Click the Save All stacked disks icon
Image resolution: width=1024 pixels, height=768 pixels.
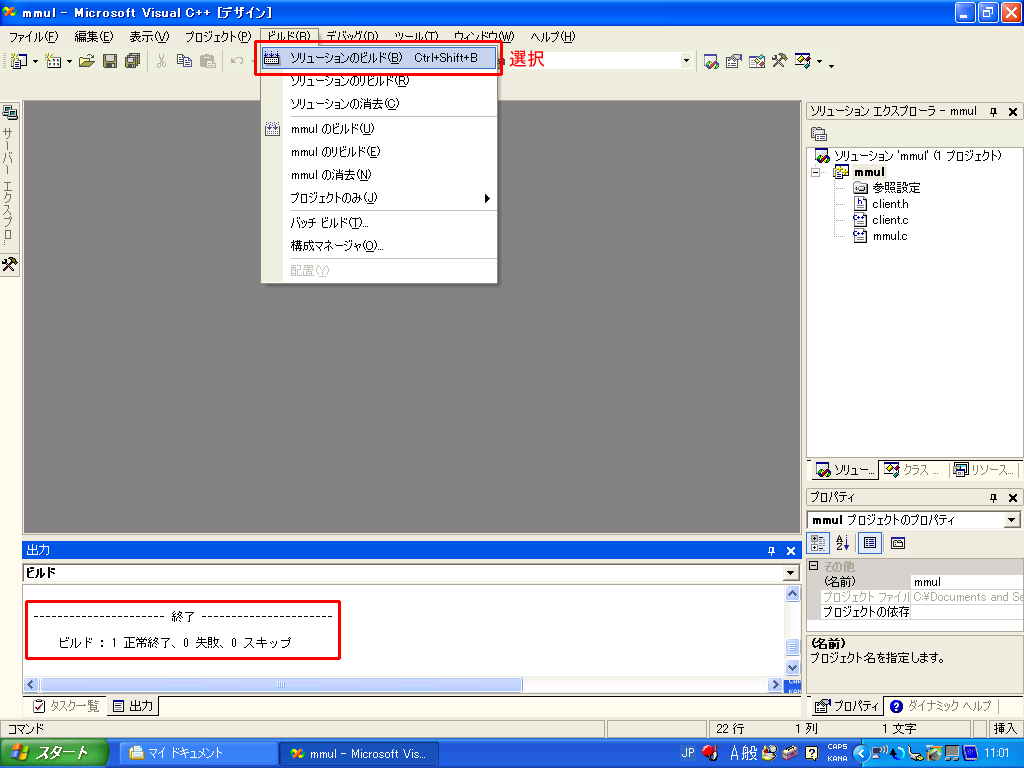pos(133,61)
